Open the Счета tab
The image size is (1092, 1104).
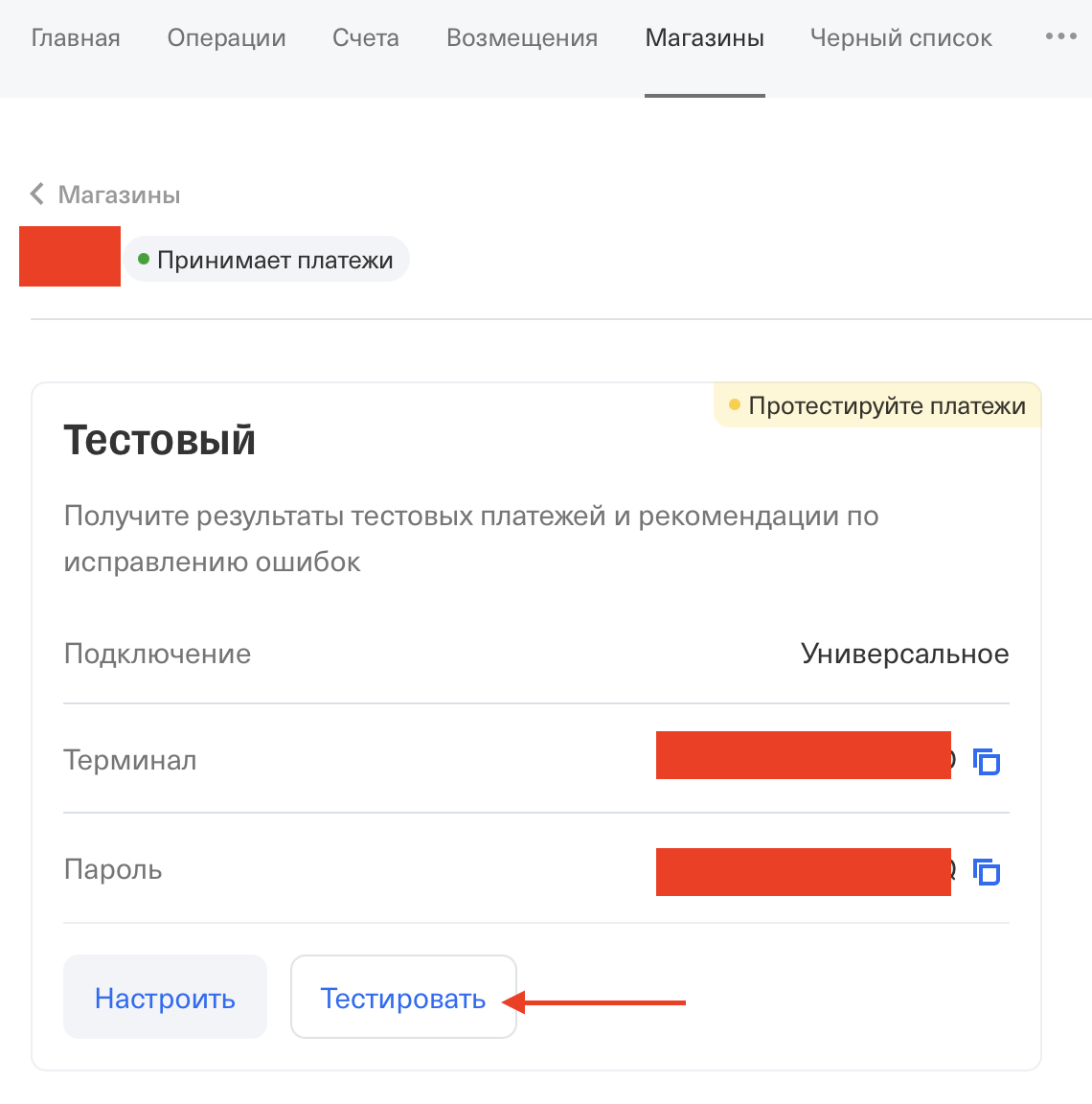(366, 38)
